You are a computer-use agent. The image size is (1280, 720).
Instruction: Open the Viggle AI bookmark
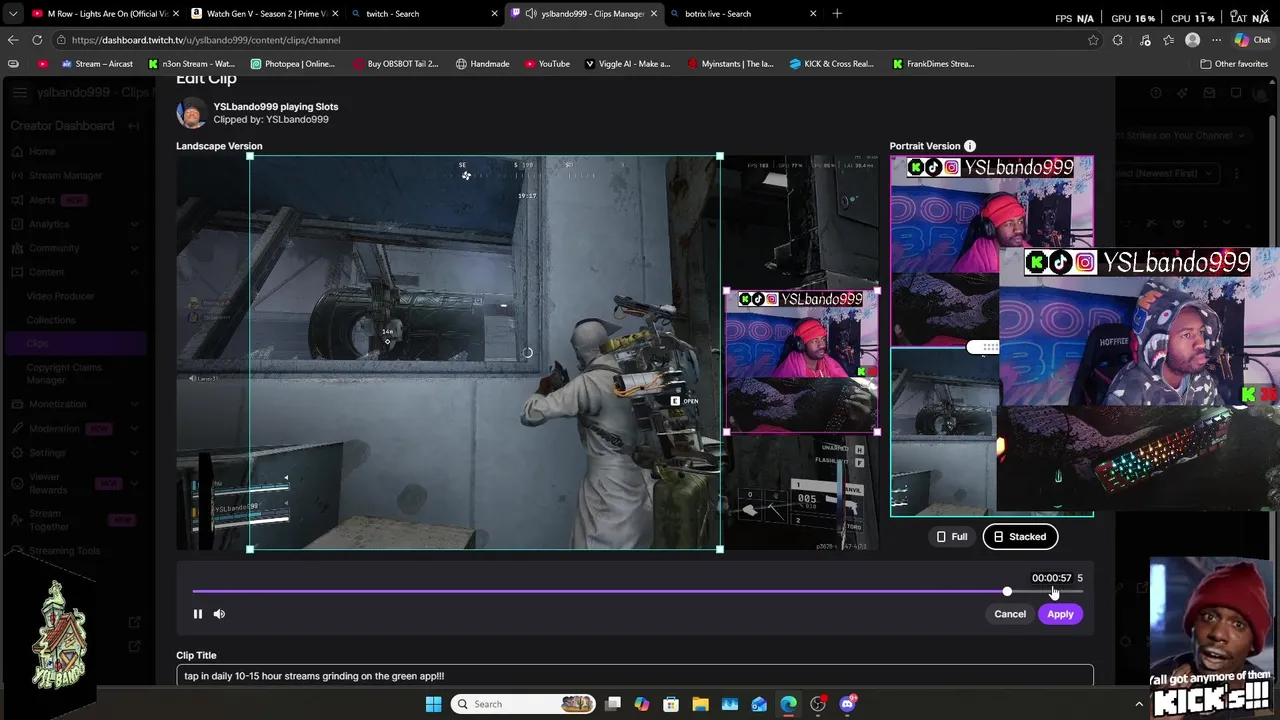(x=628, y=64)
